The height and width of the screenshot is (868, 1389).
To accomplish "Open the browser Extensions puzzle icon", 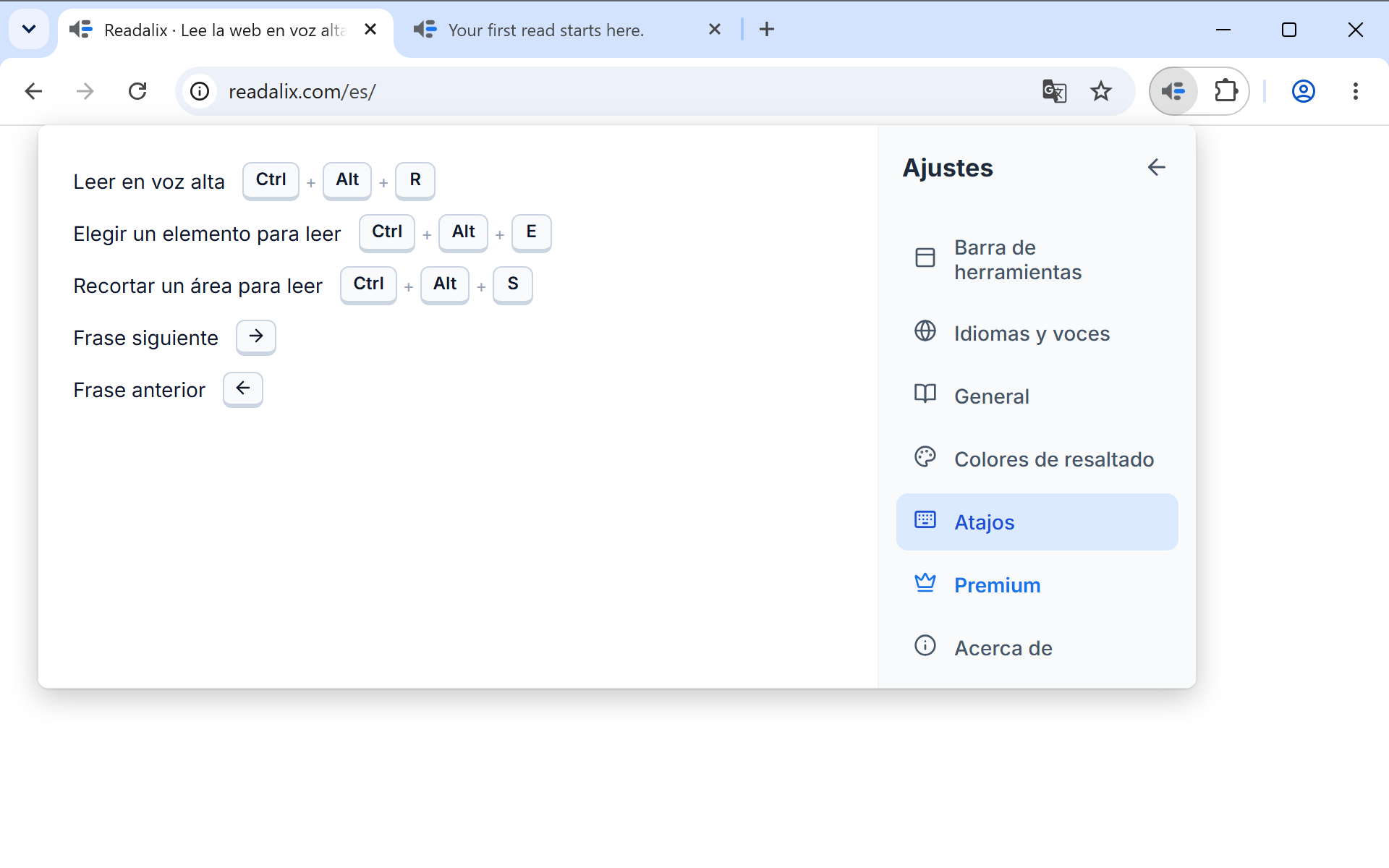I will [x=1226, y=91].
